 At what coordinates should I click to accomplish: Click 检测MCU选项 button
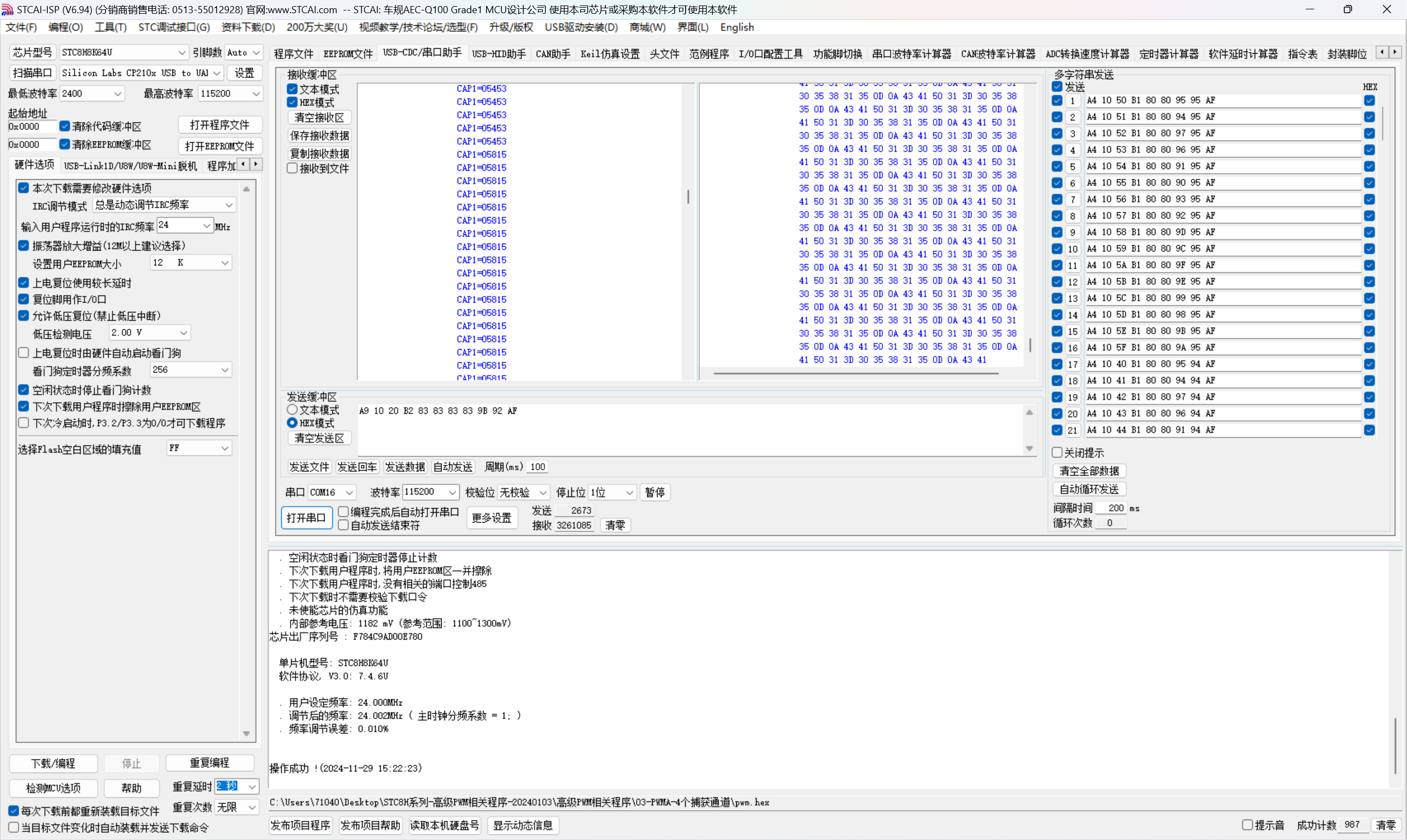click(x=53, y=787)
